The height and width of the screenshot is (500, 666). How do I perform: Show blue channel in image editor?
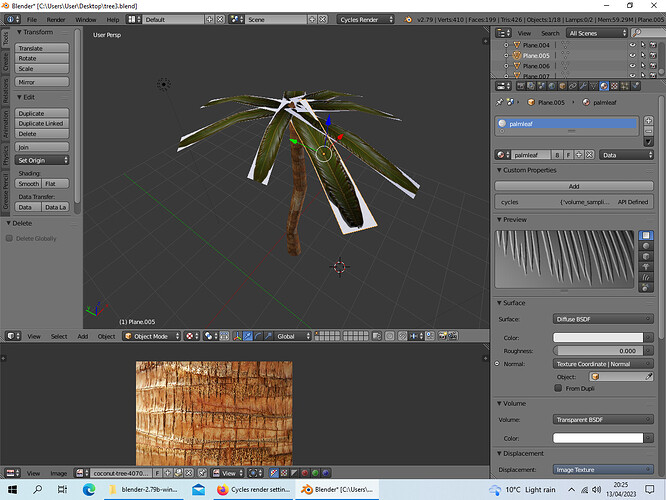click(325, 473)
